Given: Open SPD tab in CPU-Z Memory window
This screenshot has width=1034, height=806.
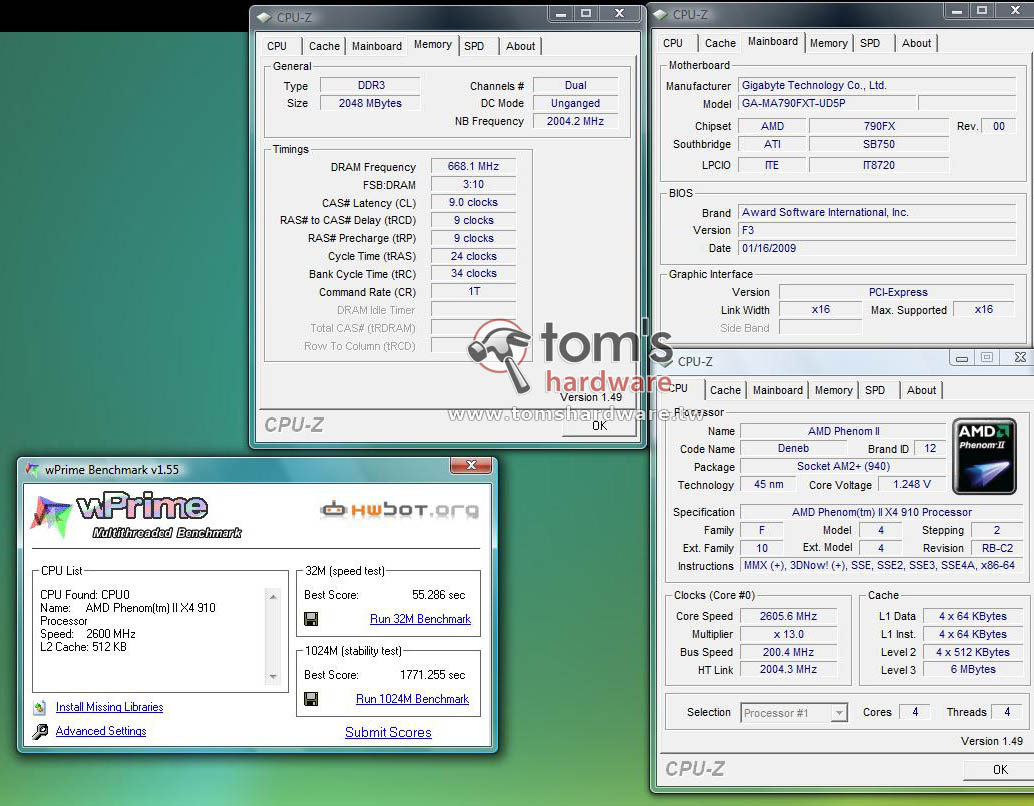Looking at the screenshot, I should point(474,46).
